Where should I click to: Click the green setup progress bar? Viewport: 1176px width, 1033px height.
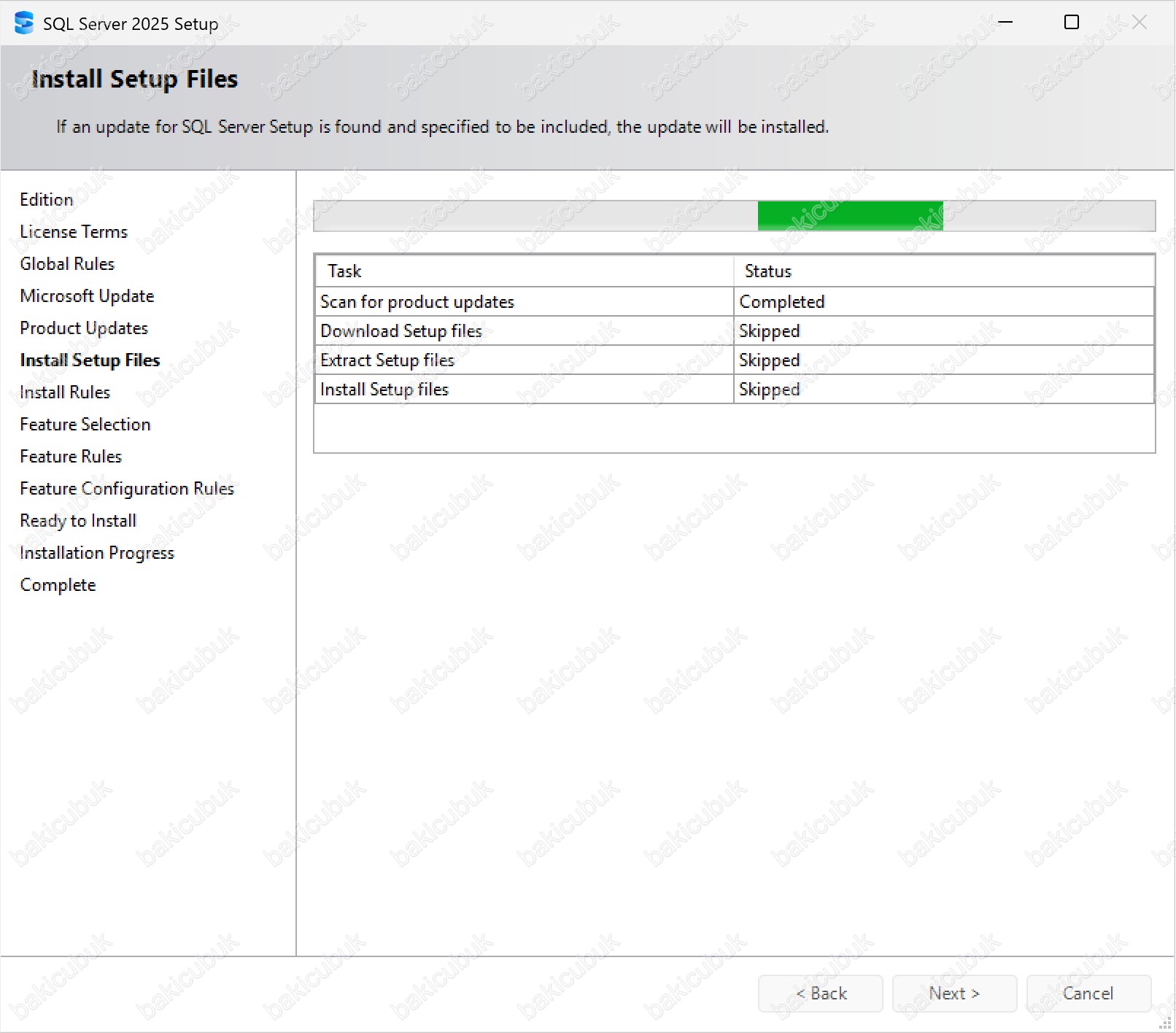(x=734, y=216)
